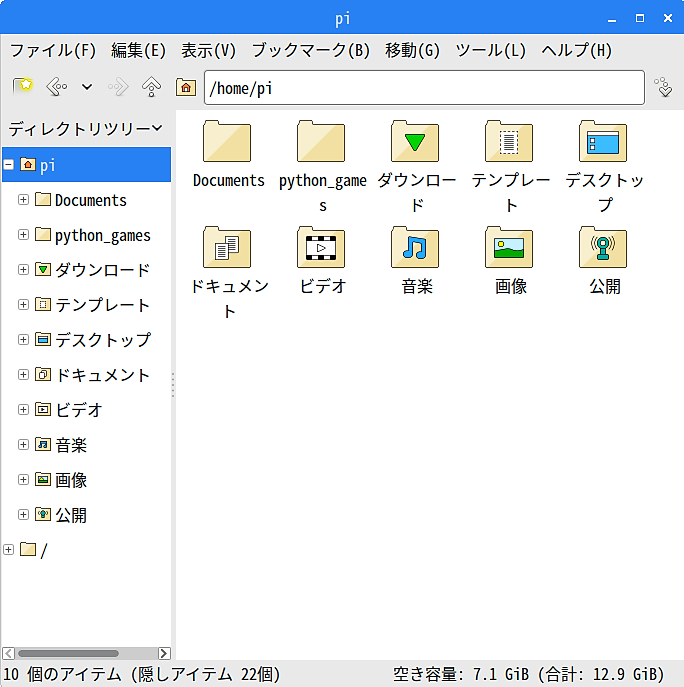Close the pi window
Viewport: 684px width, 687px height.
[x=668, y=18]
